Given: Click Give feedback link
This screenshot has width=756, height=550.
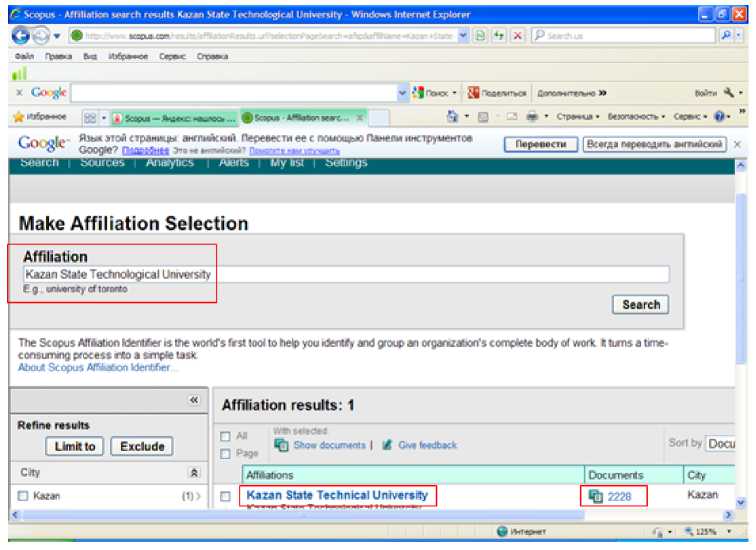Looking at the screenshot, I should pyautogui.click(x=427, y=445).
